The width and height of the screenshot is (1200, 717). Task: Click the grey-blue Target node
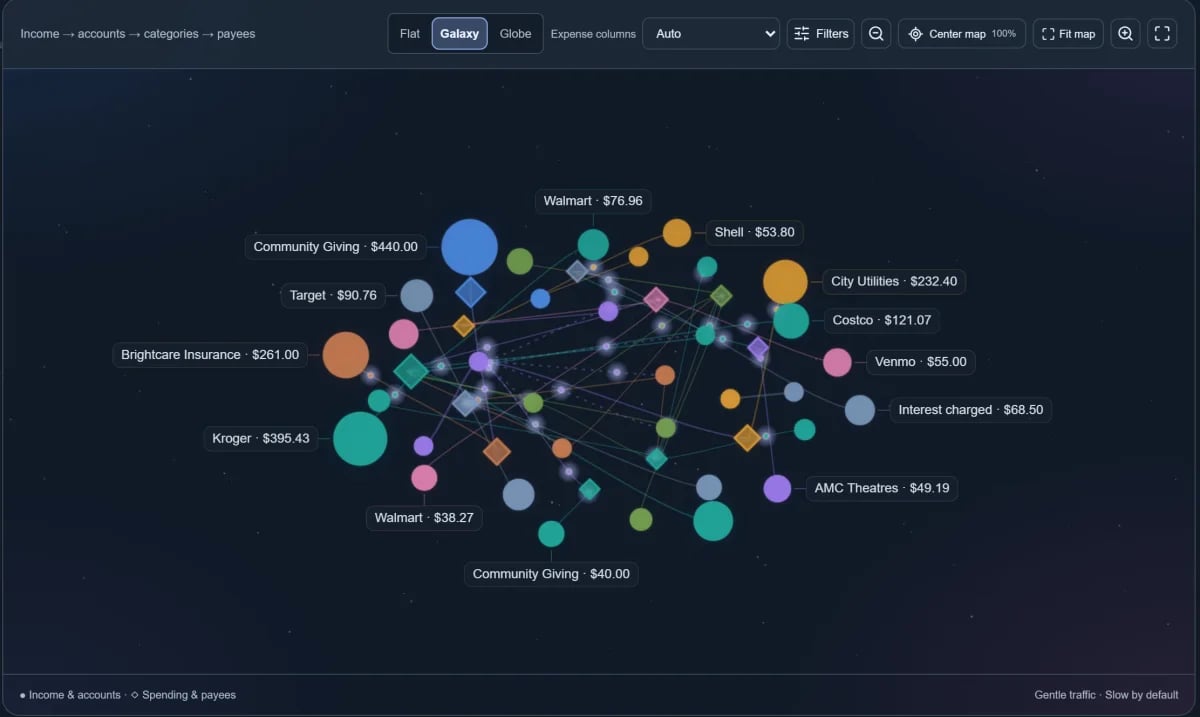pyautogui.click(x=417, y=296)
